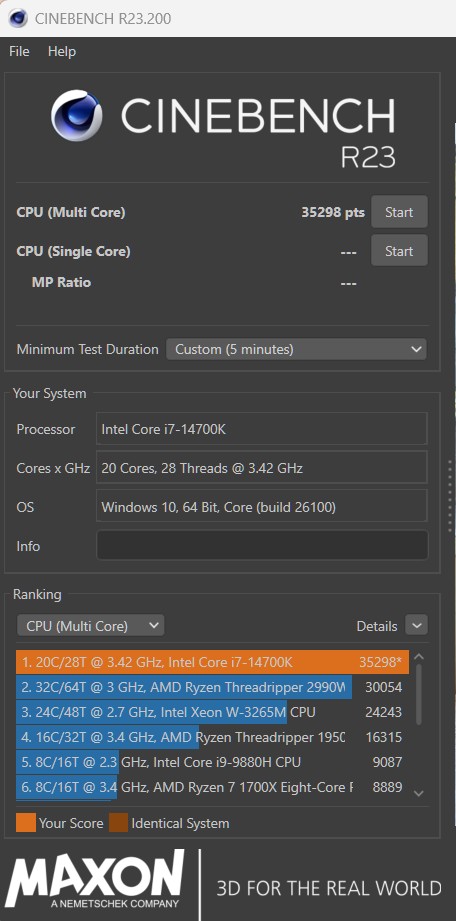
Task: Click the brown Identical System legend swatch
Action: click(118, 823)
